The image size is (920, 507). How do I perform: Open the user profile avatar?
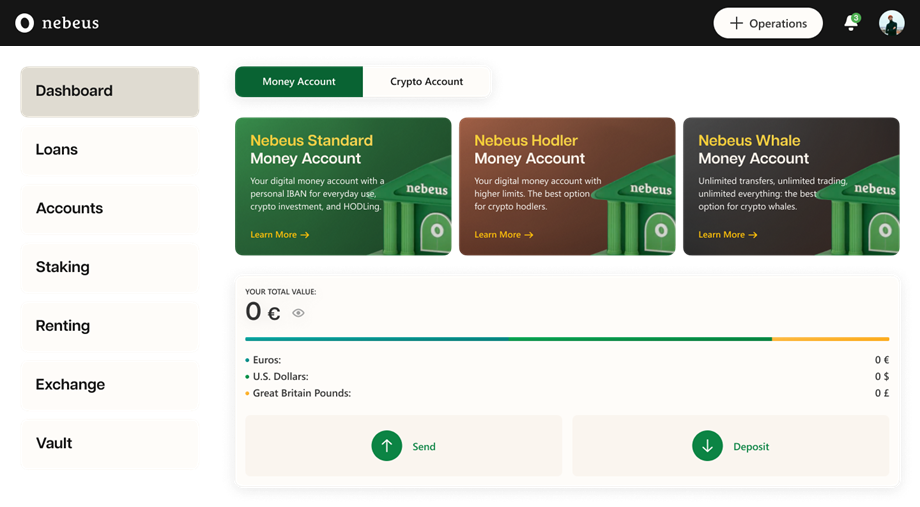pyautogui.click(x=891, y=23)
